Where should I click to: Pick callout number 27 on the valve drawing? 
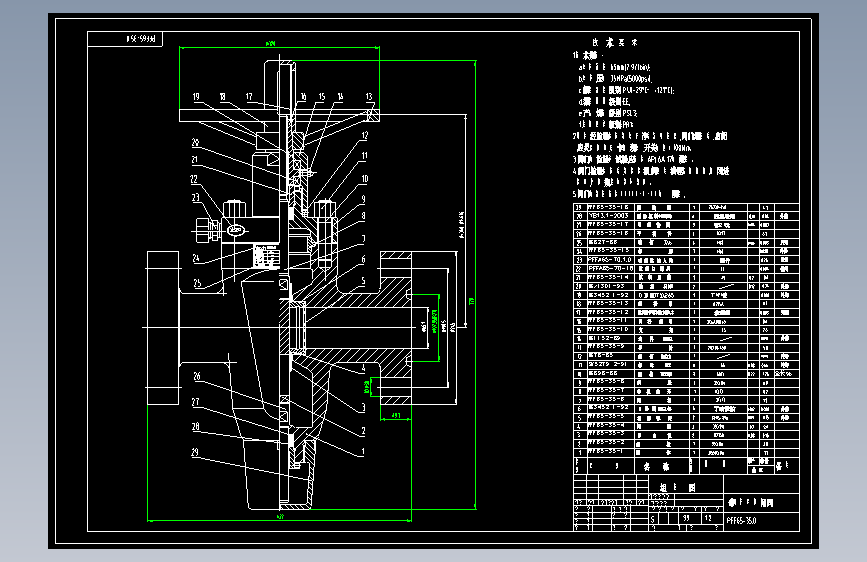click(195, 402)
